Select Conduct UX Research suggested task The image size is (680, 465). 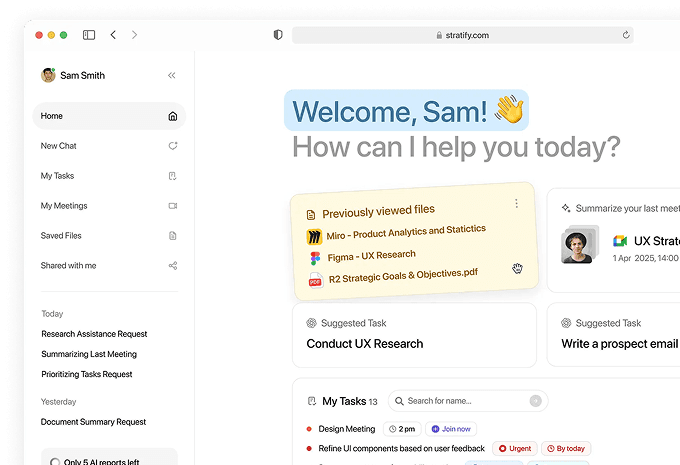365,344
